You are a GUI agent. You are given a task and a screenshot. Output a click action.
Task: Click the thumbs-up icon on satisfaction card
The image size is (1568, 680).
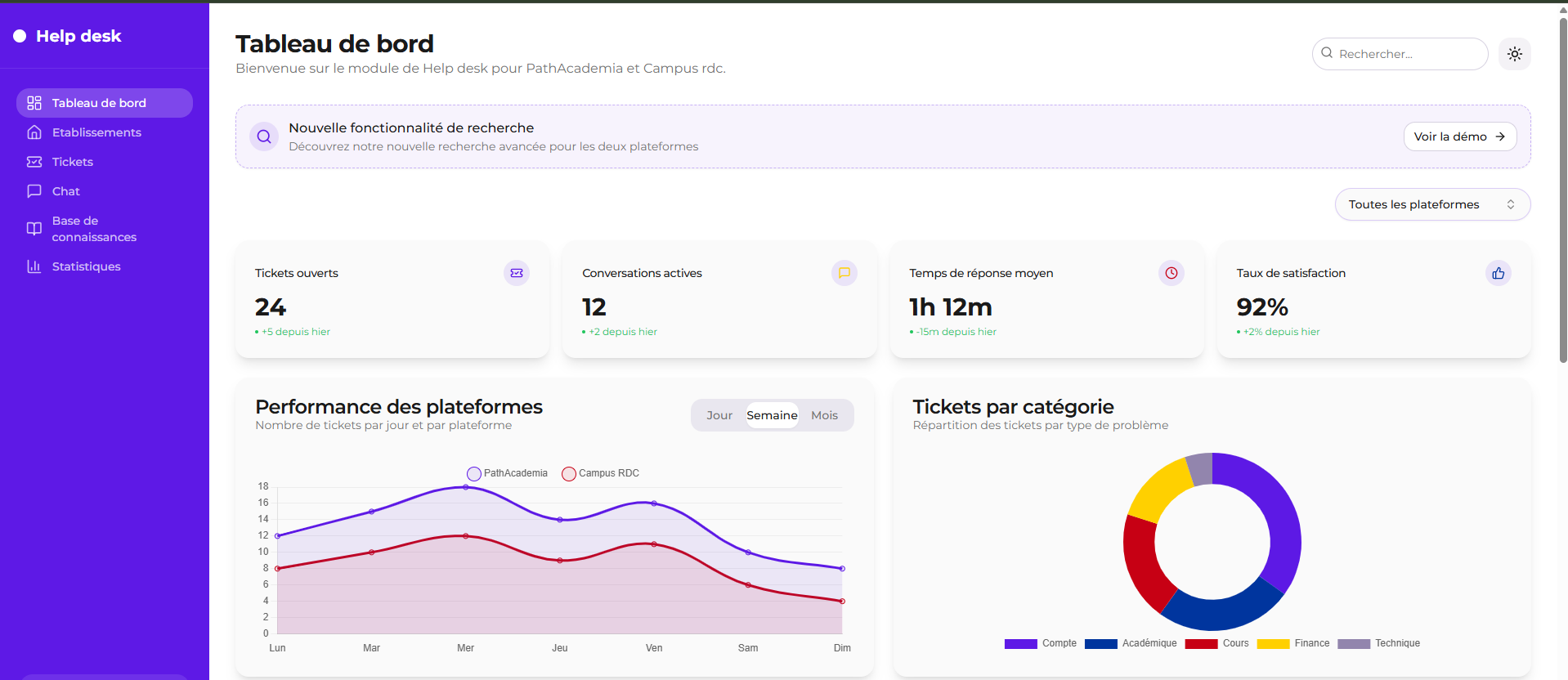tap(1498, 273)
